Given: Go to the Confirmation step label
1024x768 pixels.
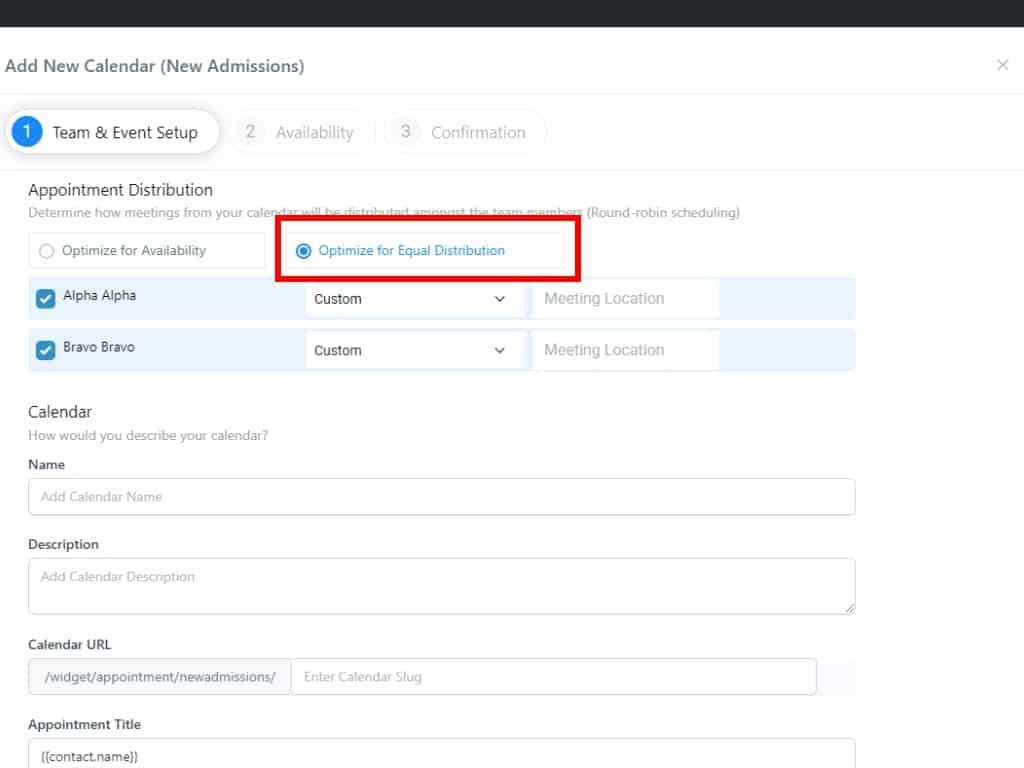Looking at the screenshot, I should tap(477, 132).
